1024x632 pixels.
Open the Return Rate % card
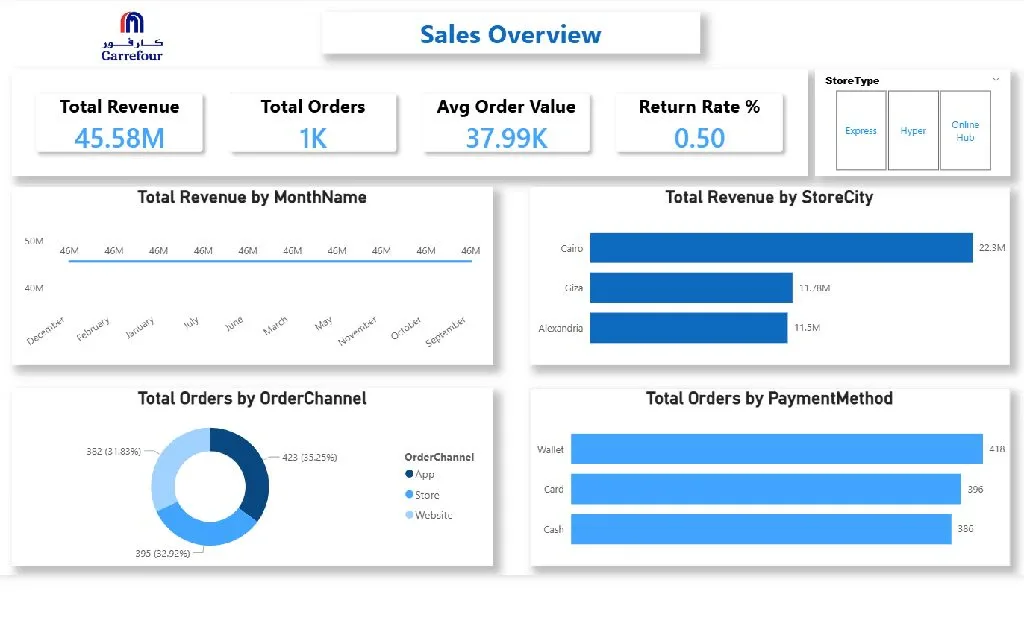pyautogui.click(x=699, y=123)
